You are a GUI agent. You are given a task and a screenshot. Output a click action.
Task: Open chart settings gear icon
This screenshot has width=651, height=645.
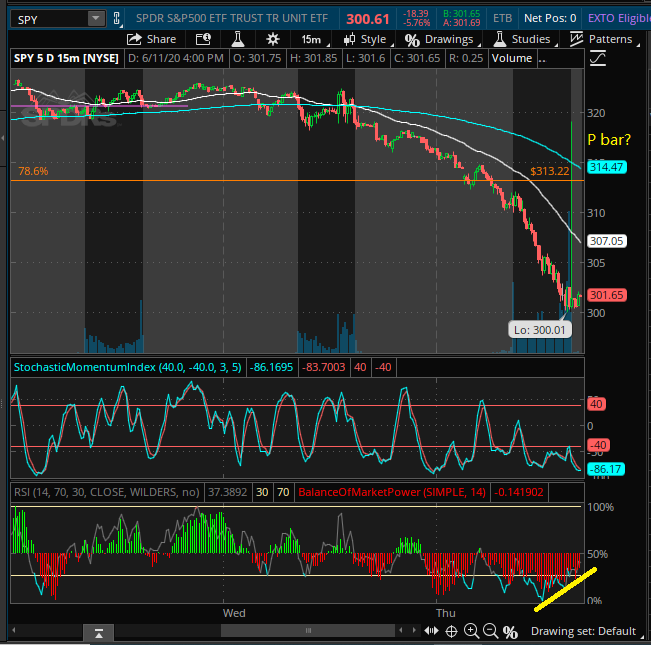tap(273, 39)
